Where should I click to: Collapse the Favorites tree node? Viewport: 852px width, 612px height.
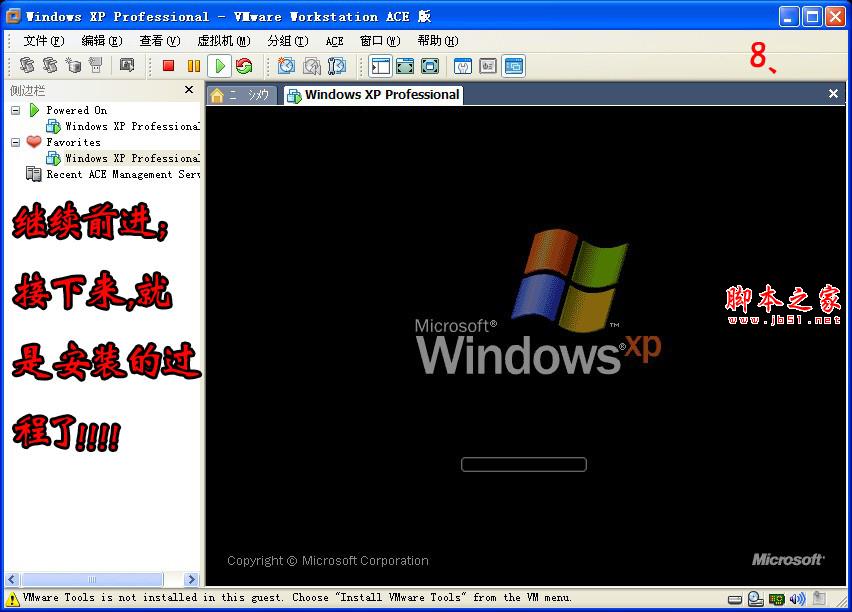tap(16, 142)
